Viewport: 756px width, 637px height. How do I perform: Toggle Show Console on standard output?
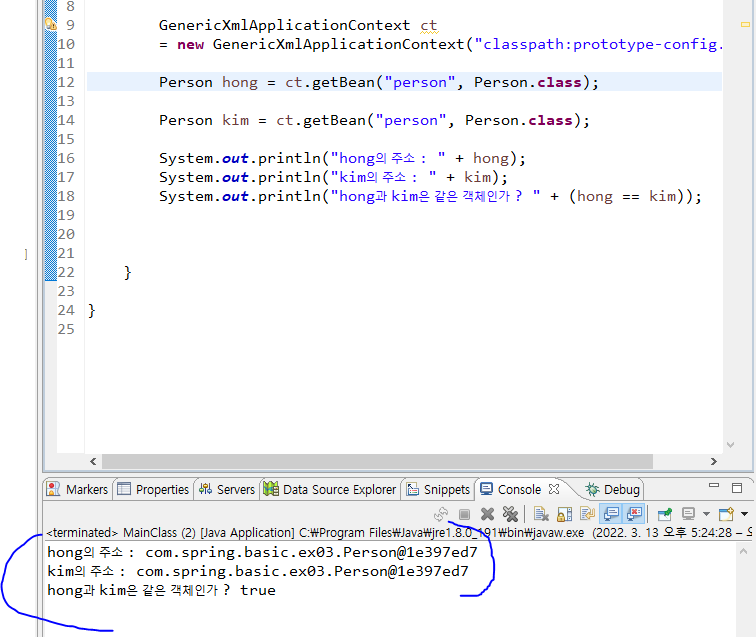(x=611, y=515)
